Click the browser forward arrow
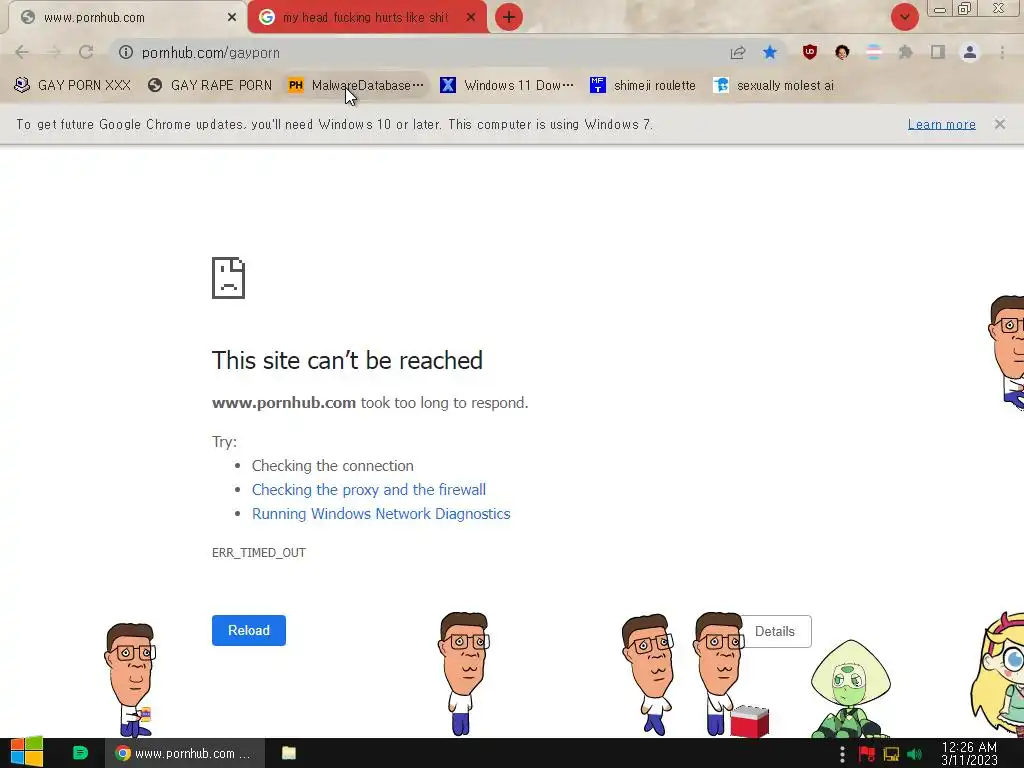 tap(54, 52)
